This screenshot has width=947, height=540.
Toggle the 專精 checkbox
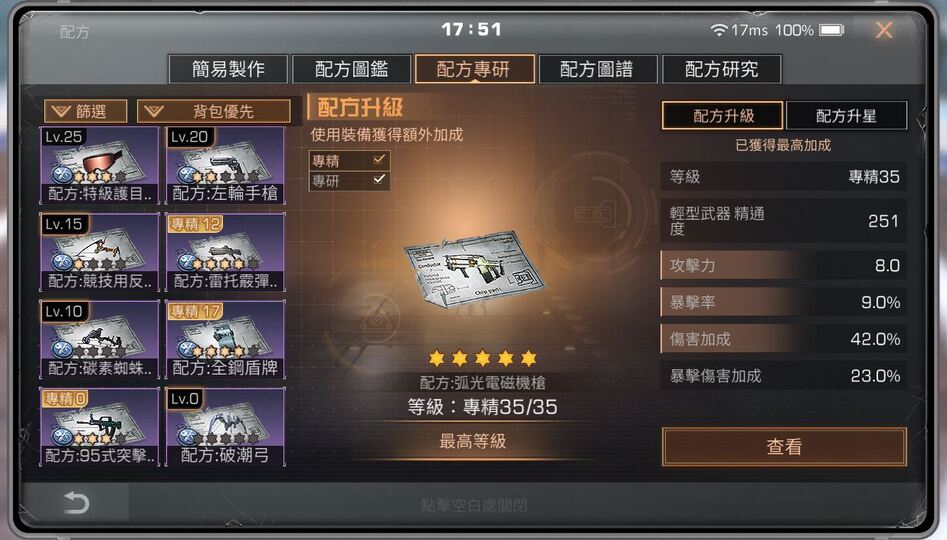[379, 160]
